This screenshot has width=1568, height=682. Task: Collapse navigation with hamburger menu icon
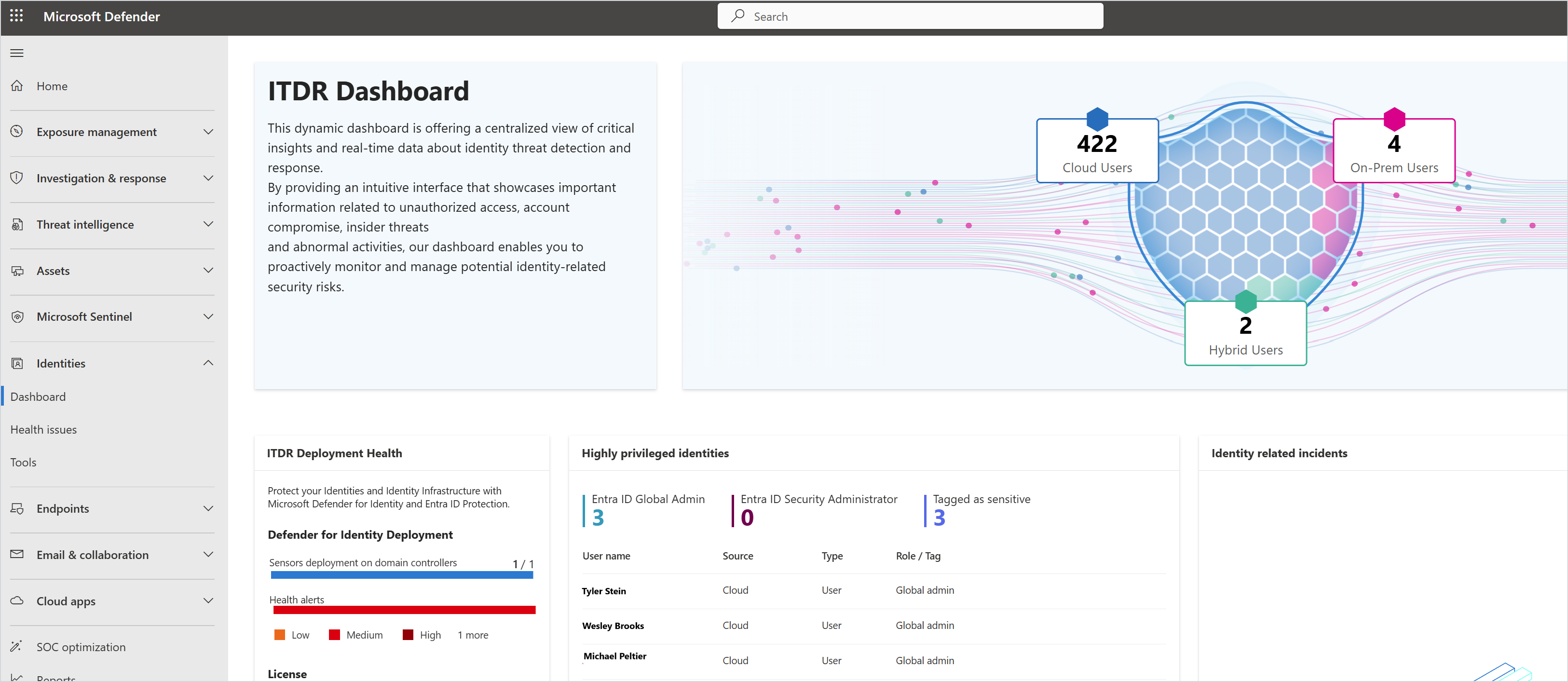tap(17, 53)
